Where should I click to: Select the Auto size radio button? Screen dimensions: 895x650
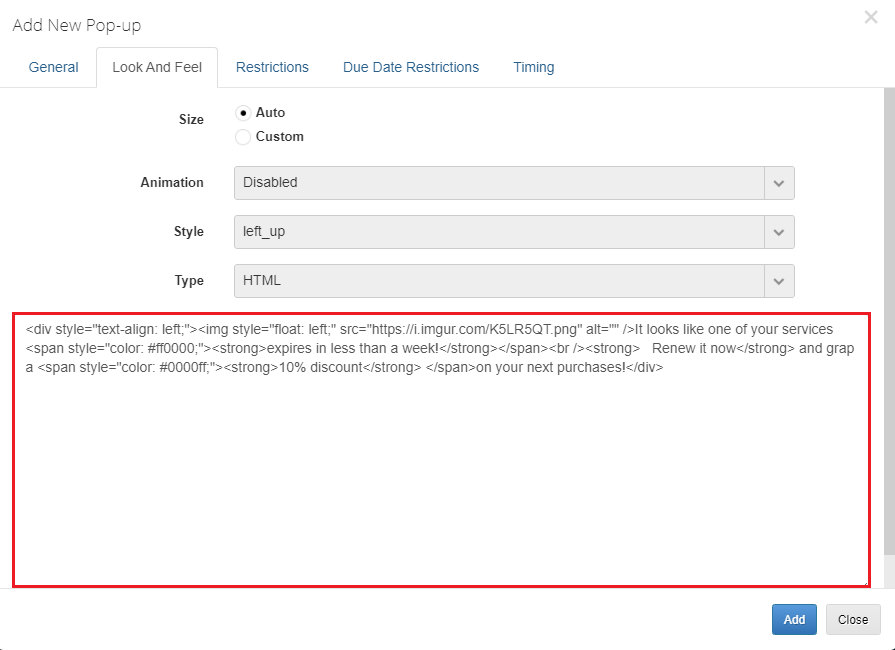click(x=243, y=113)
